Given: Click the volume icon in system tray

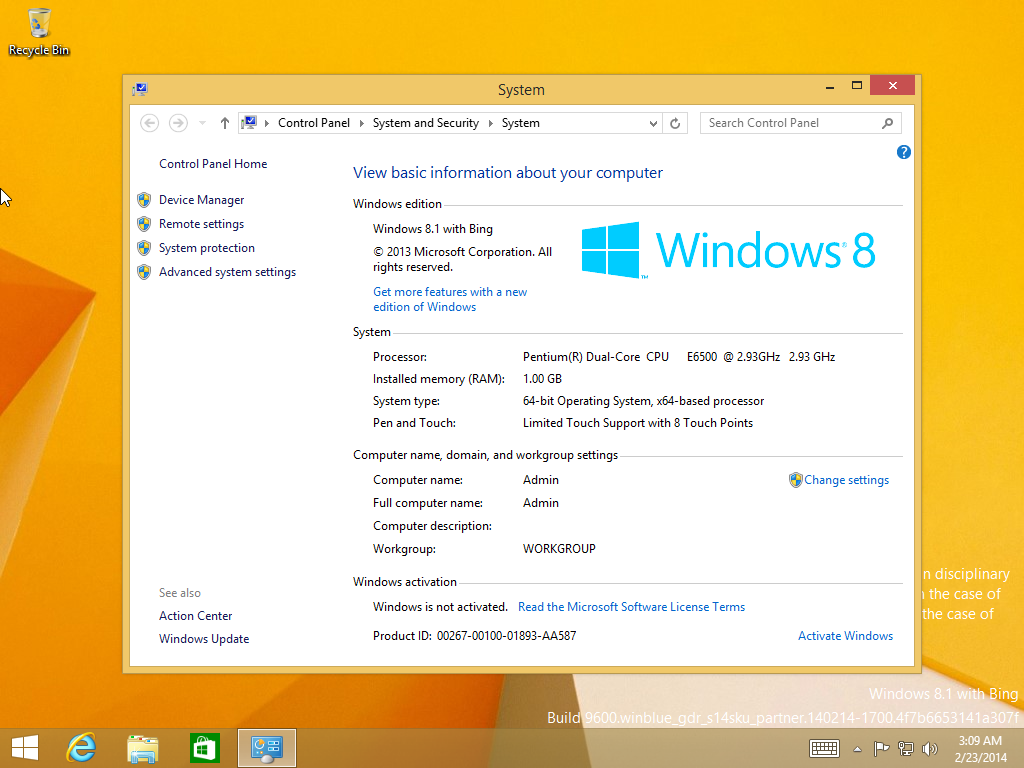Looking at the screenshot, I should click(929, 748).
